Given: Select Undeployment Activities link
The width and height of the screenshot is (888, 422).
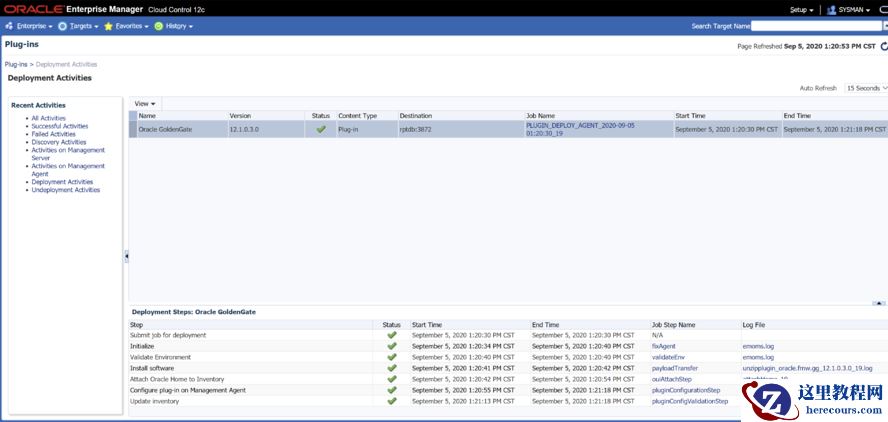Looking at the screenshot, I should click(65, 190).
